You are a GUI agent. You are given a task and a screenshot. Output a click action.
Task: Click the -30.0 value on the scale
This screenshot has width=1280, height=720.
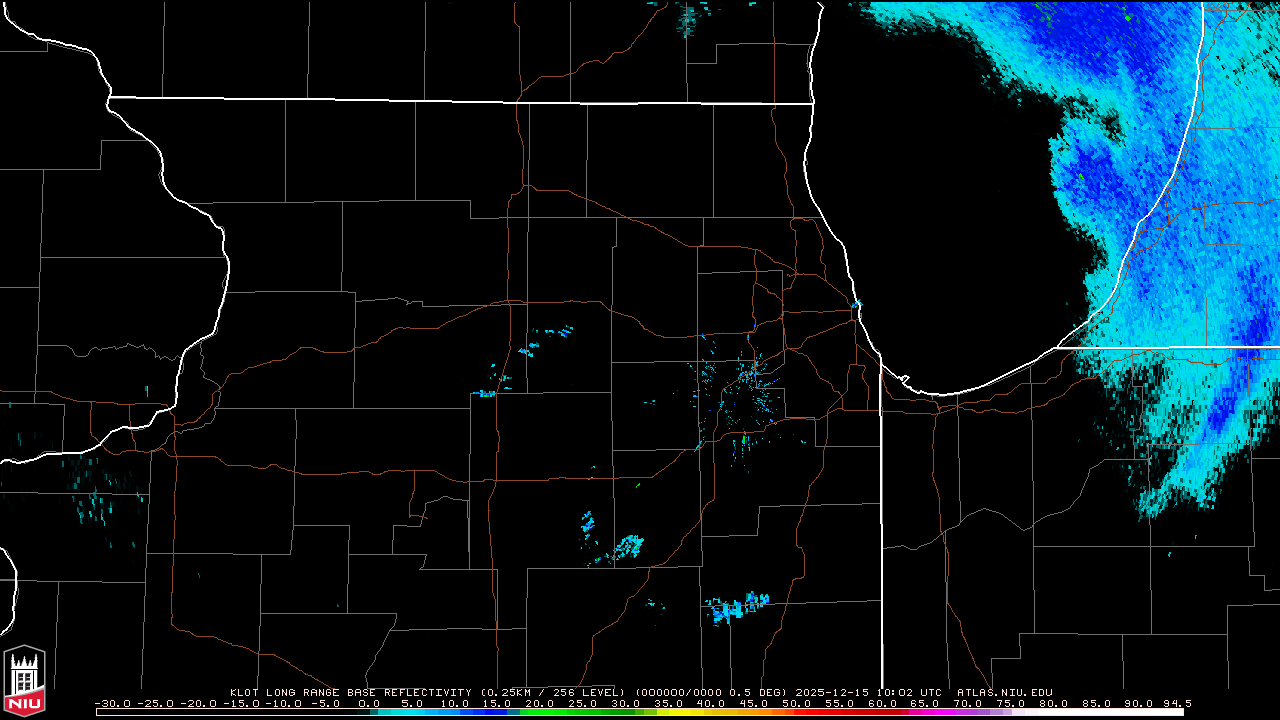(110, 703)
